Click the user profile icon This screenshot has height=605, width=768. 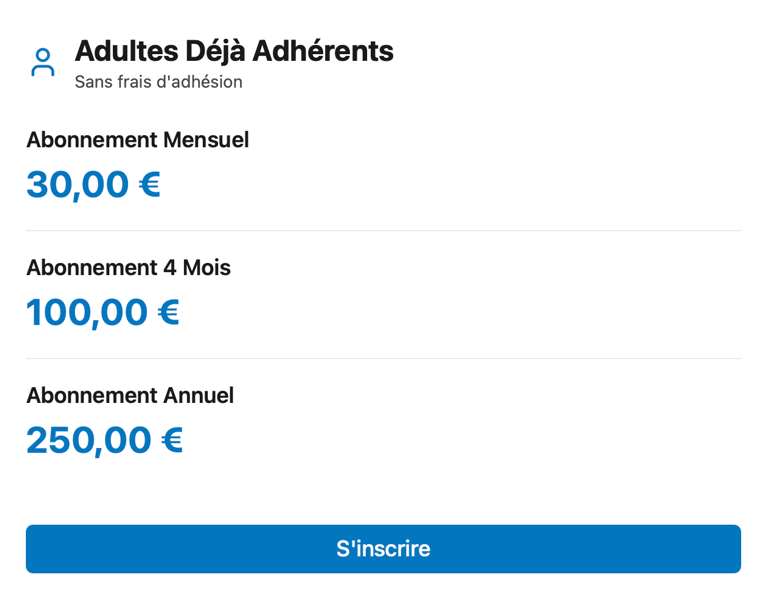(43, 62)
